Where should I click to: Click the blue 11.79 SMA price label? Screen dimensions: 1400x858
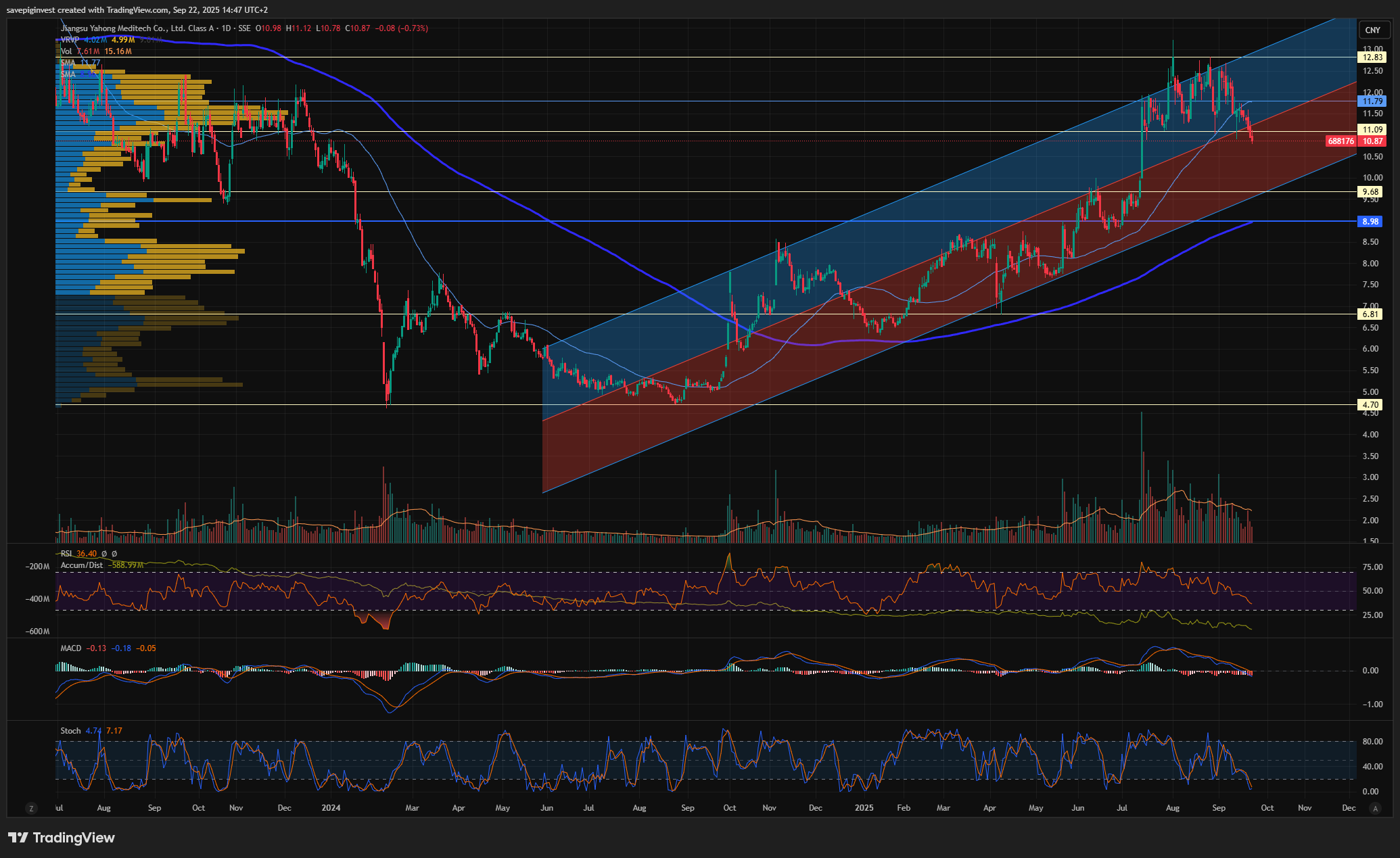[1372, 101]
